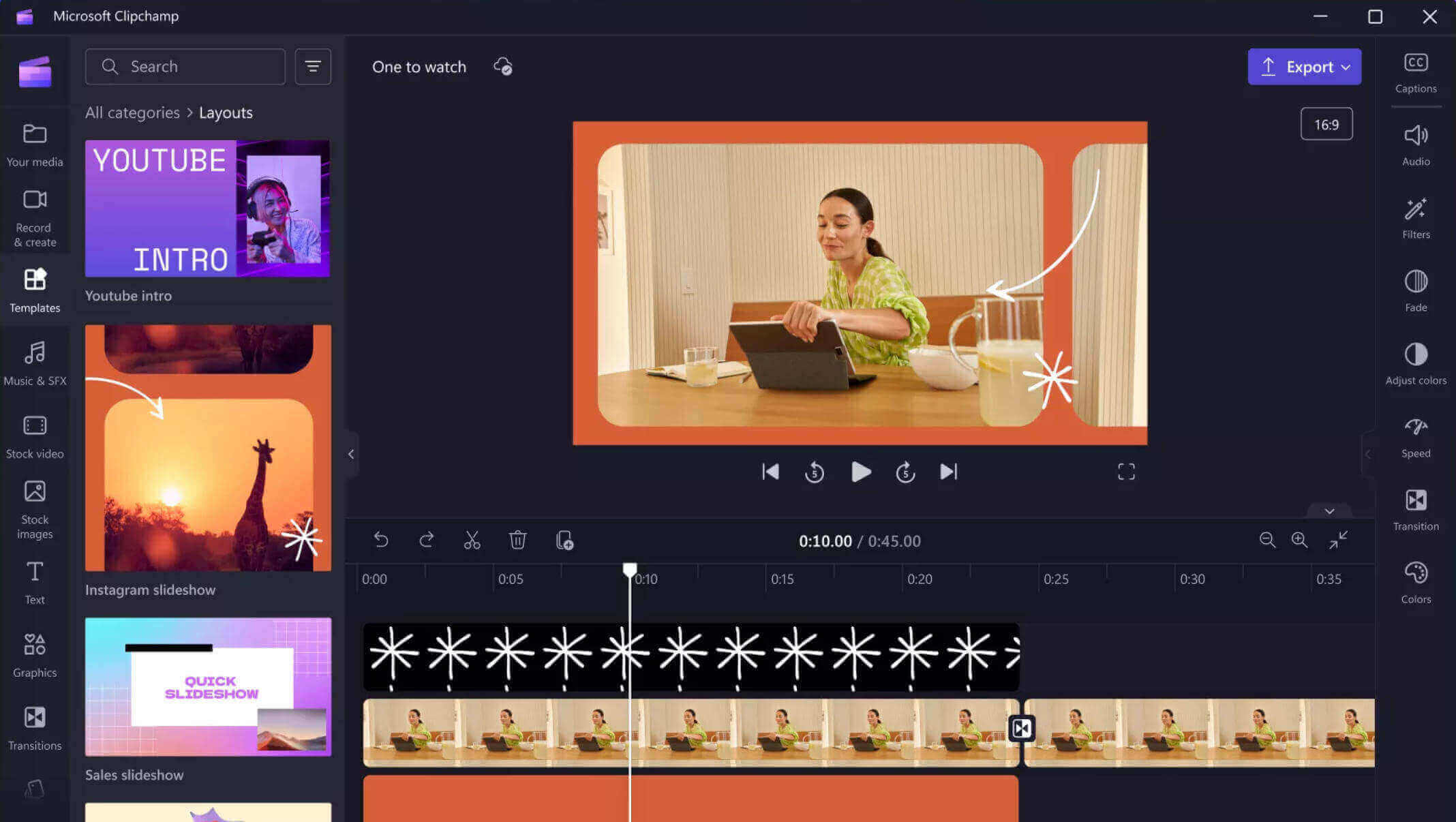Play the video preview
The image size is (1456, 822).
(860, 471)
